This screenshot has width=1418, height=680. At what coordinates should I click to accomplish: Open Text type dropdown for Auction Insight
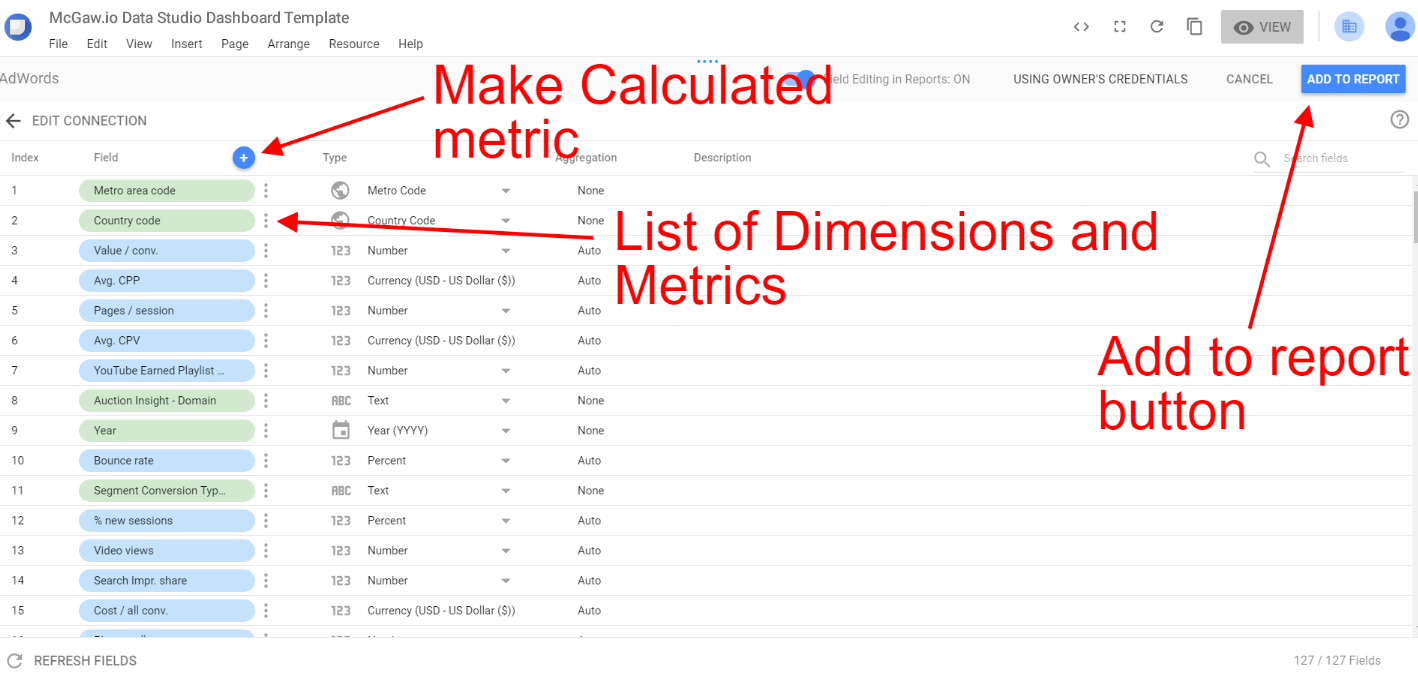506,401
